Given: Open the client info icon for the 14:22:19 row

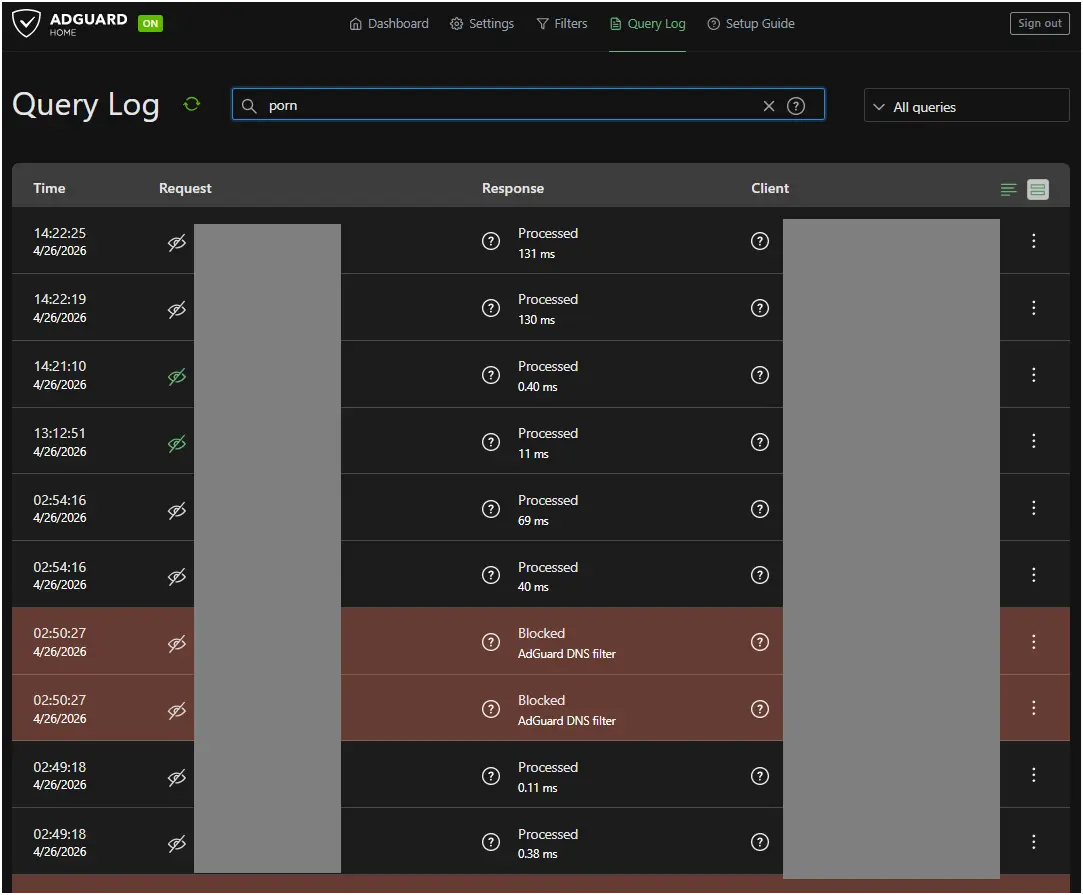Looking at the screenshot, I should point(760,308).
